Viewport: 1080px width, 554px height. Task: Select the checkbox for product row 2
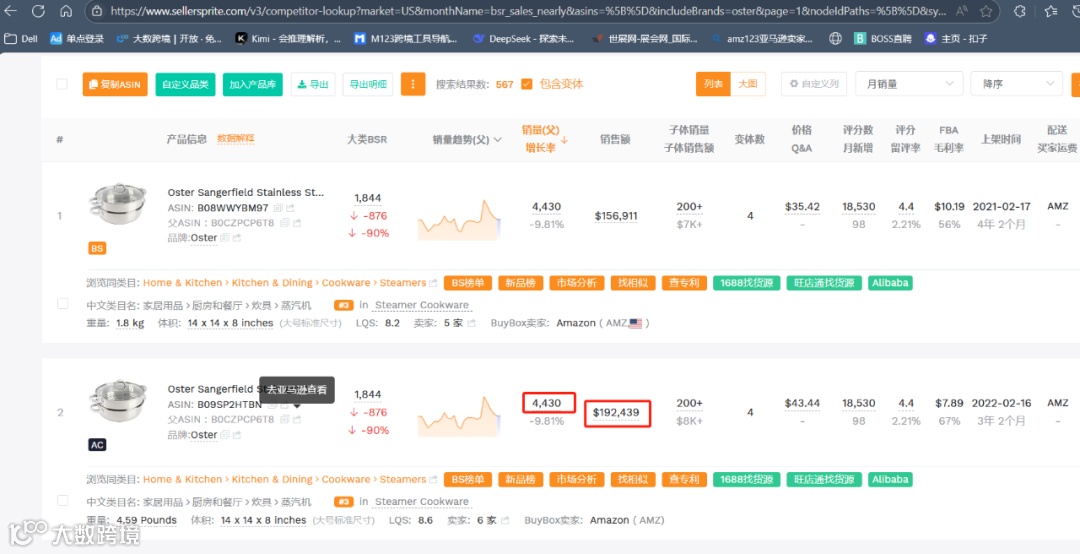[62, 500]
